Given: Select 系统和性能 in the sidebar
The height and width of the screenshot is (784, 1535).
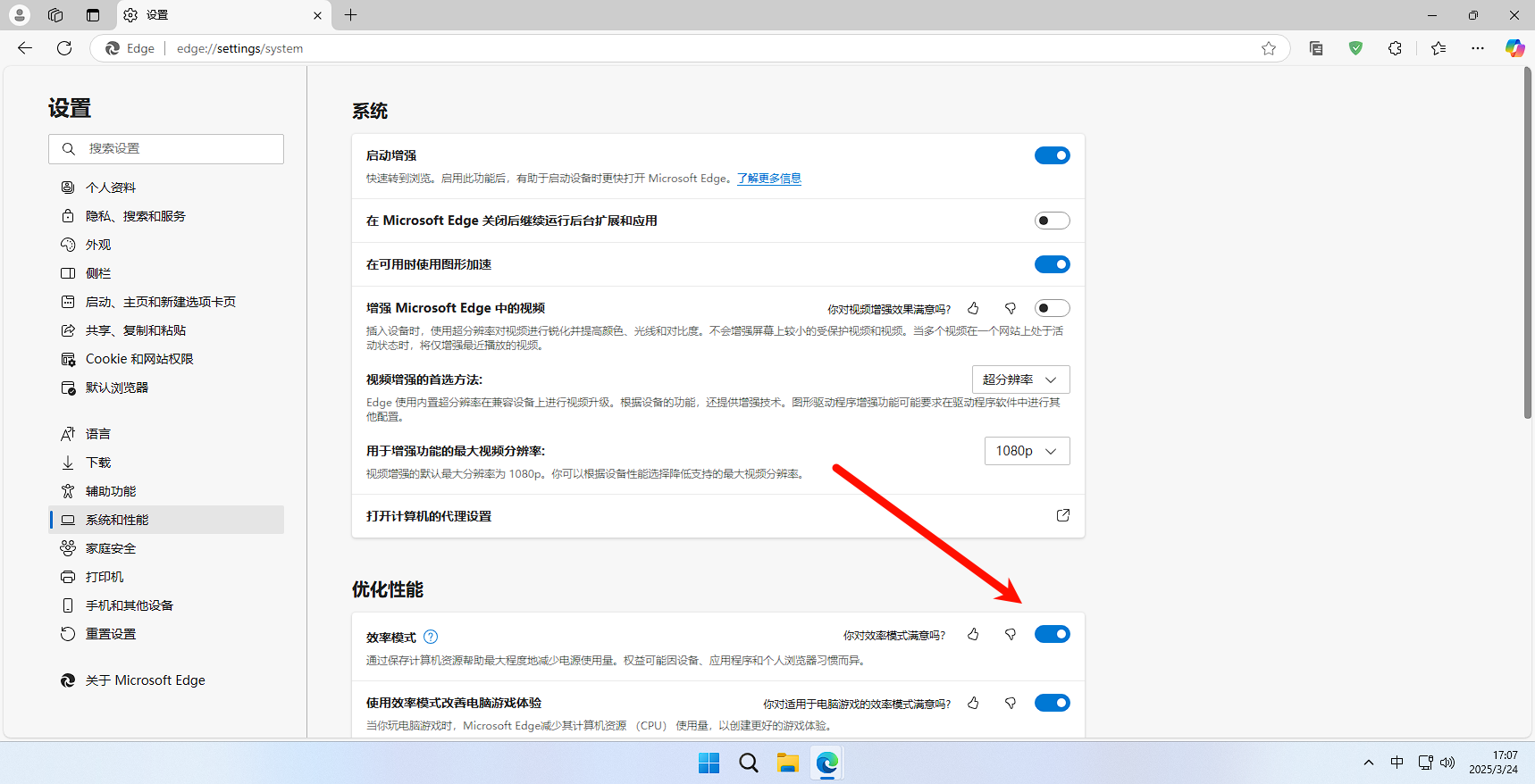Looking at the screenshot, I should coord(166,520).
